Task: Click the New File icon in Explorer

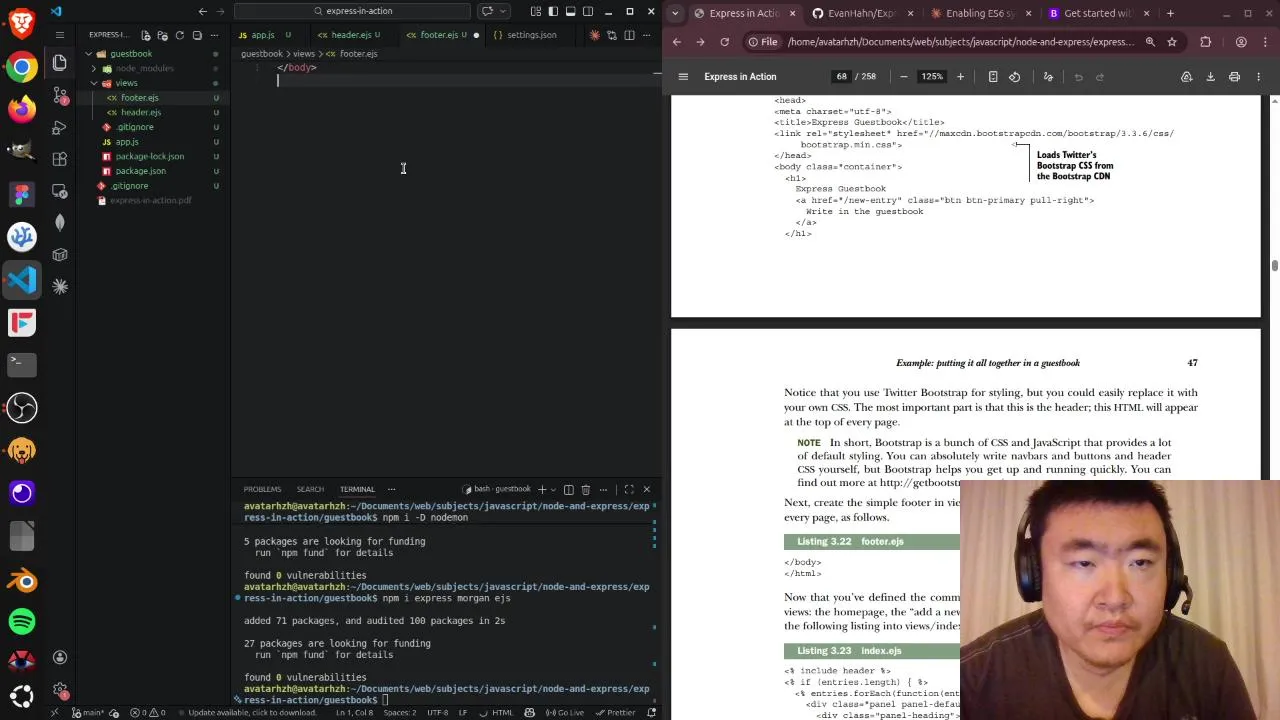Action: click(147, 35)
